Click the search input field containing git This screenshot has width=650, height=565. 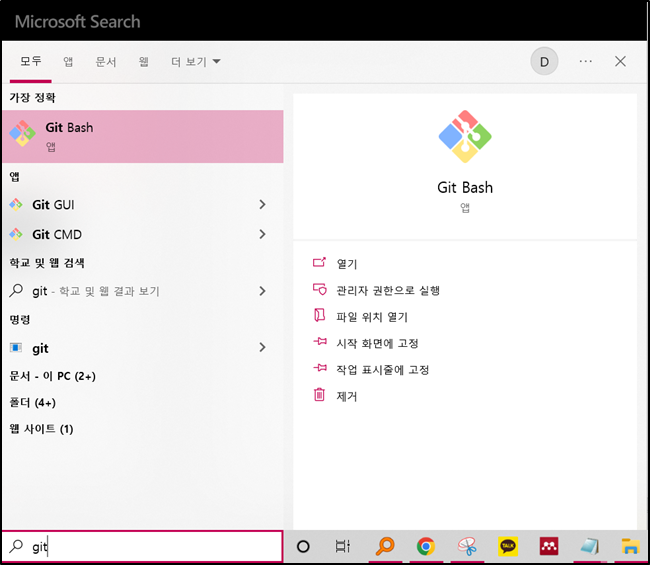pos(143,546)
